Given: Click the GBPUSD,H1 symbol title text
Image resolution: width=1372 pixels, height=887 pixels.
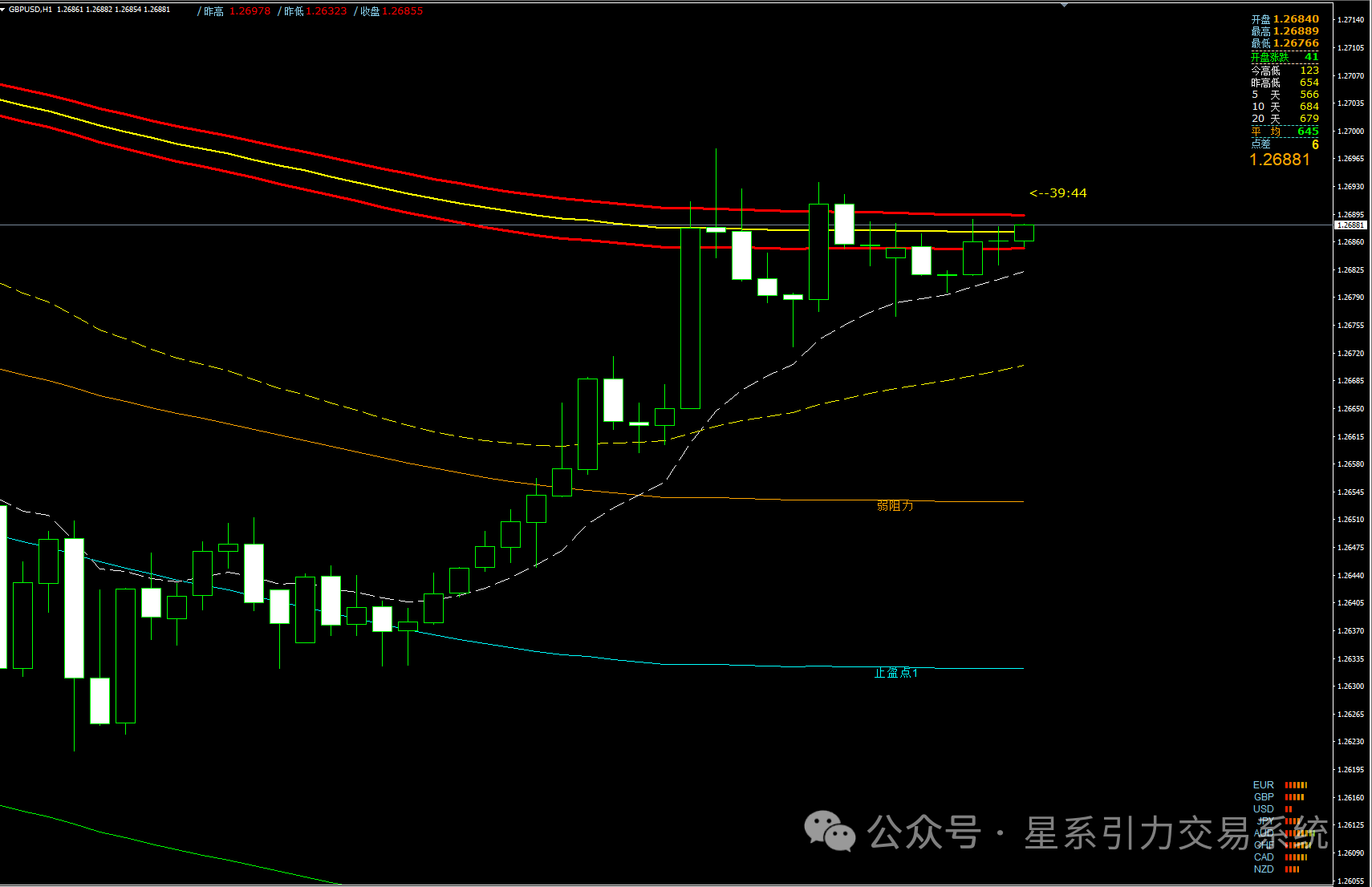Looking at the screenshot, I should tap(31, 10).
